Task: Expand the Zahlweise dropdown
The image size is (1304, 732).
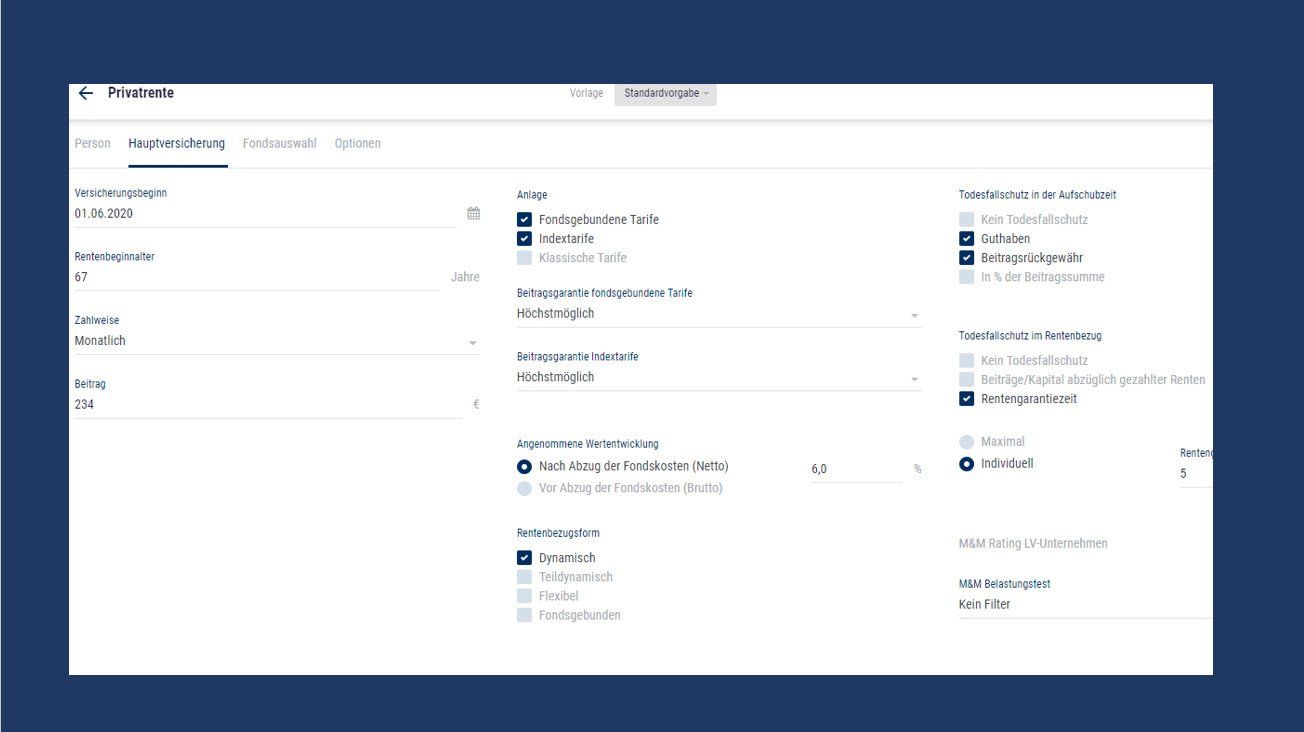Action: (x=473, y=342)
